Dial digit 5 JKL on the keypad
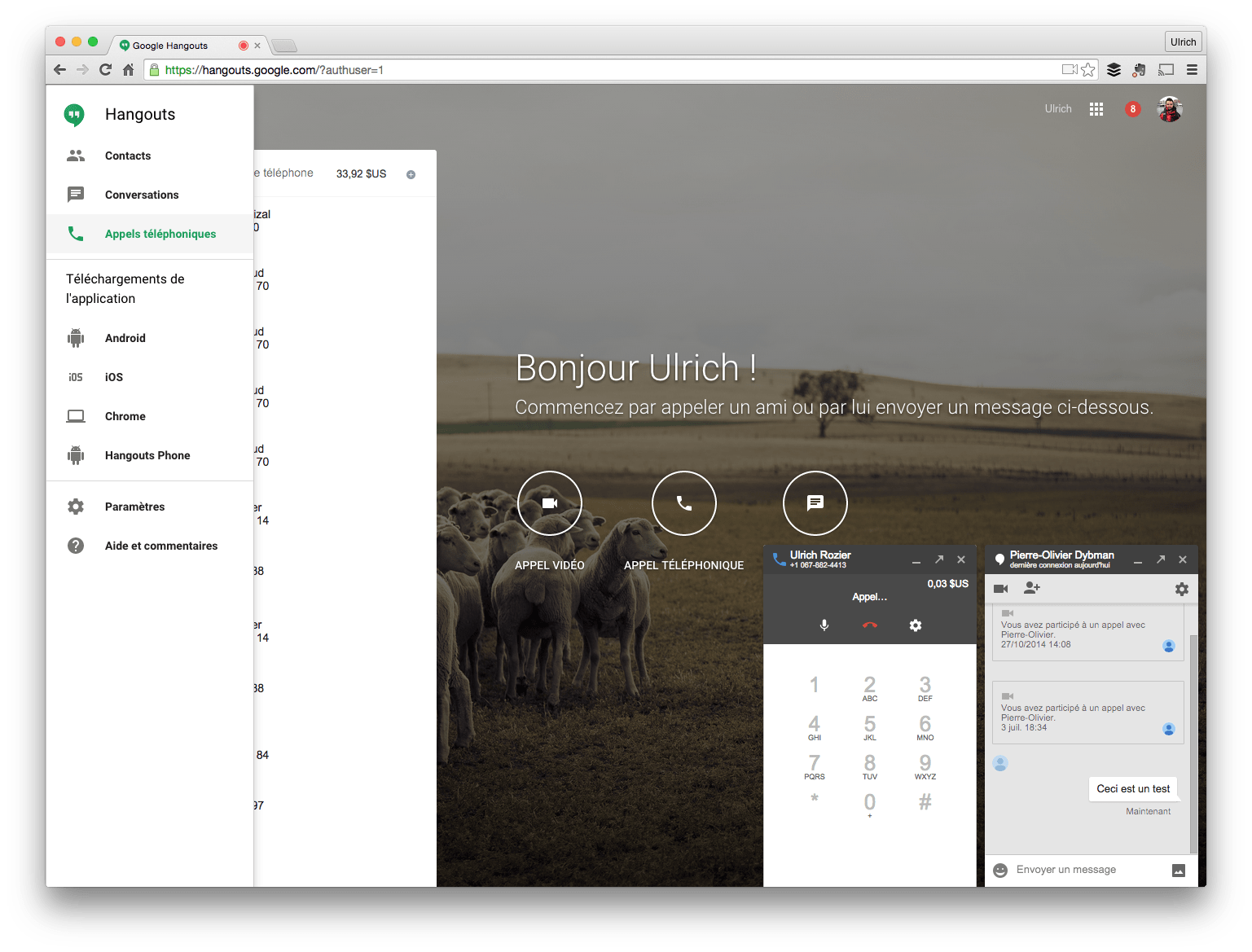This screenshot has width=1252, height=952. [x=870, y=727]
